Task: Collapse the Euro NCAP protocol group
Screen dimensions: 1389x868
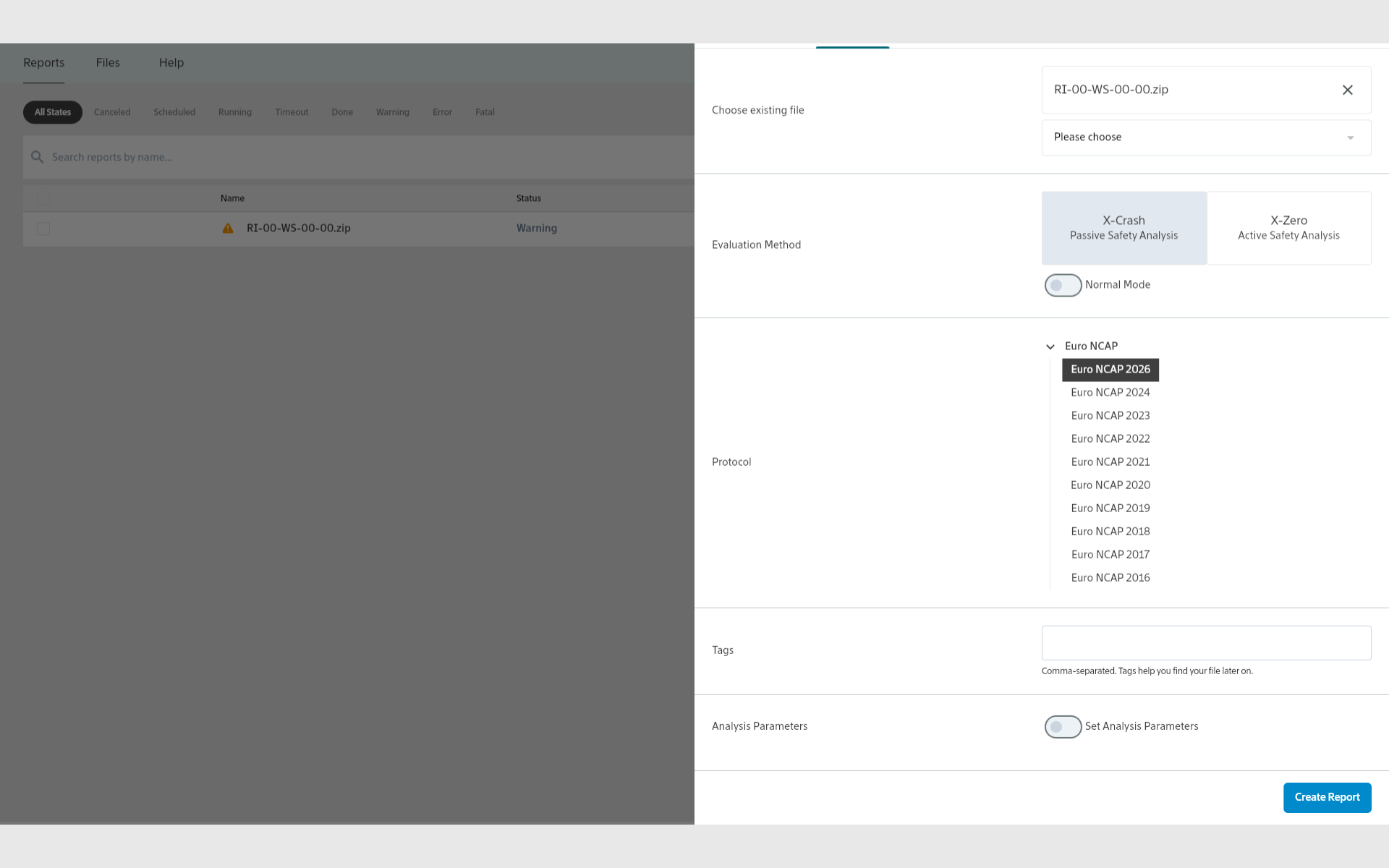Action: click(1050, 346)
